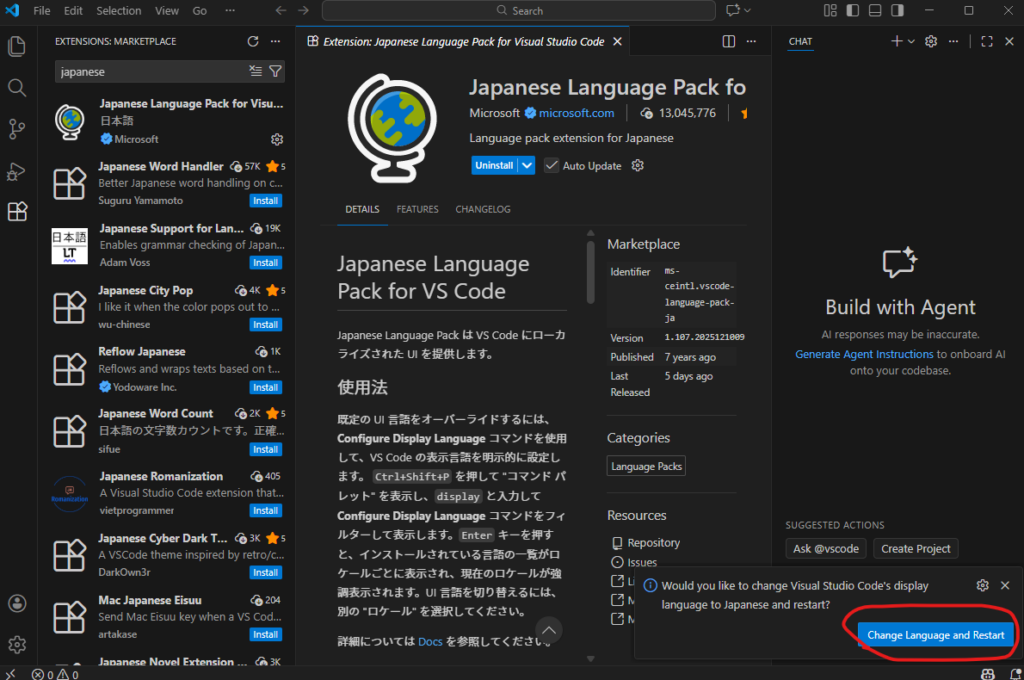Toggle primary side bar visibility
1024x680 pixels.
tap(852, 11)
